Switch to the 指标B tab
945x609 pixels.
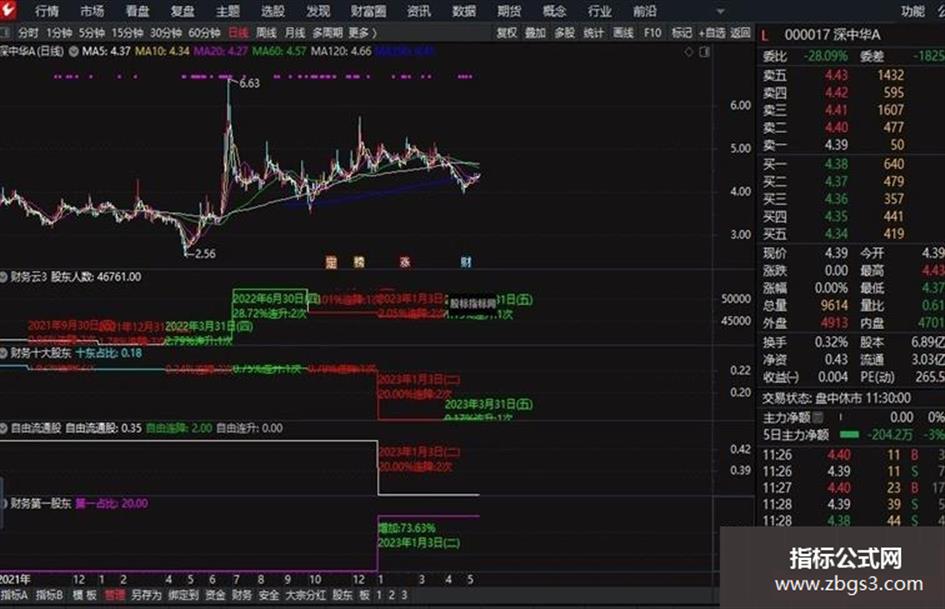[x=49, y=595]
